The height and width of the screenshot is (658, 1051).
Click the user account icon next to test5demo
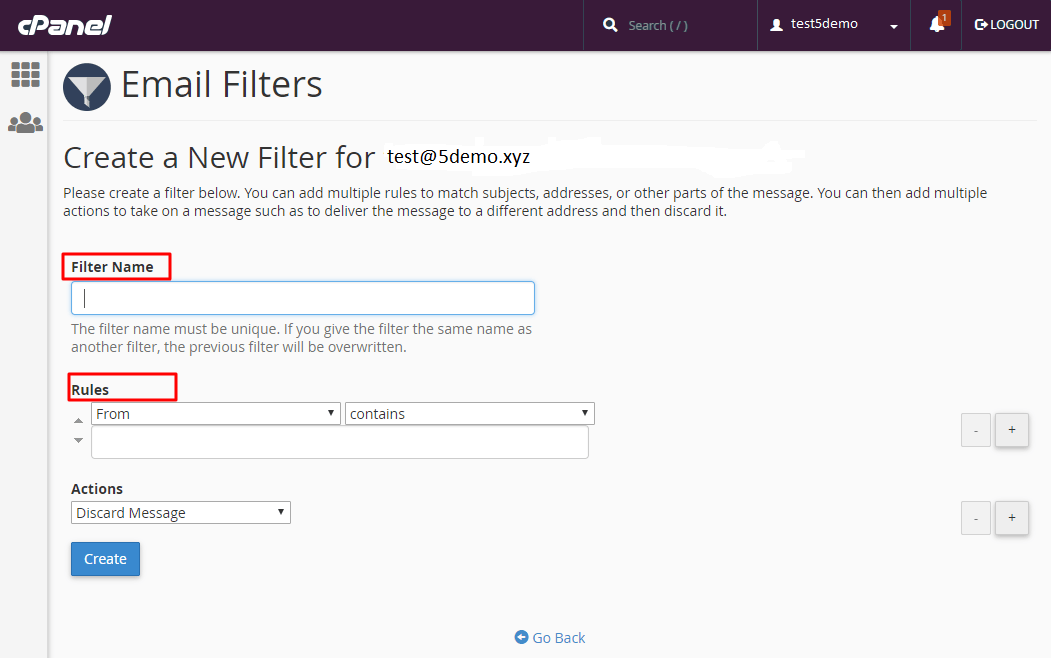[x=777, y=24]
